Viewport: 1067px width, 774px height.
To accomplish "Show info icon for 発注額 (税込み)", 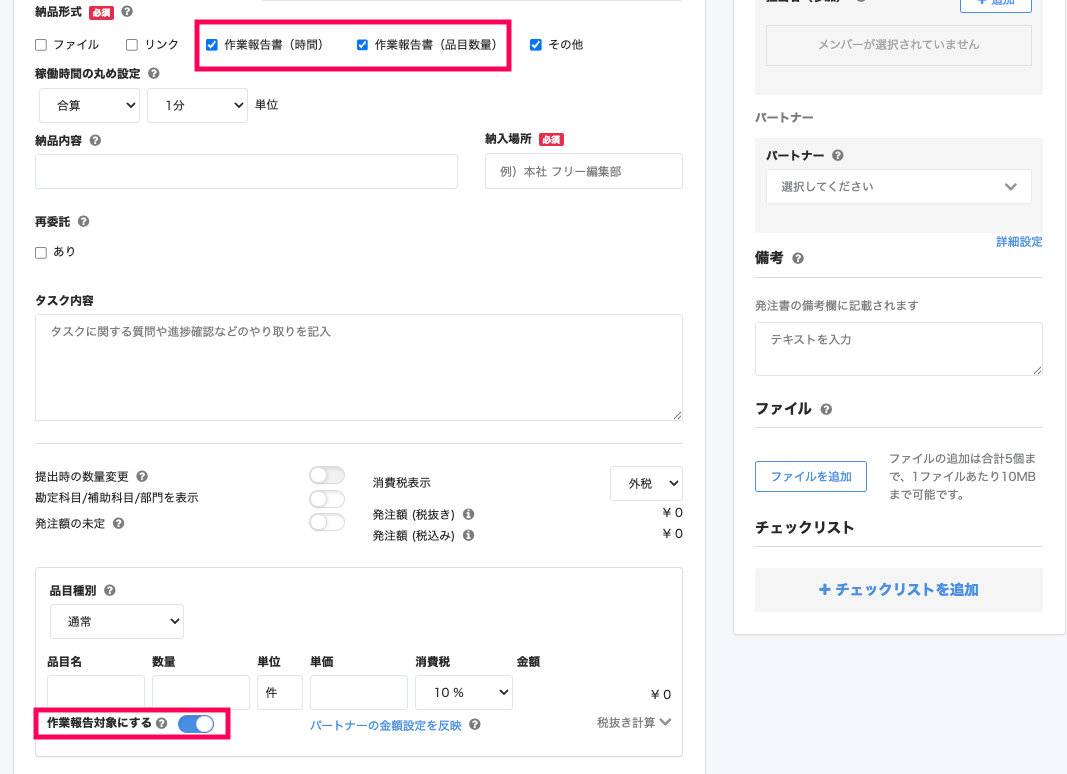I will click(469, 535).
